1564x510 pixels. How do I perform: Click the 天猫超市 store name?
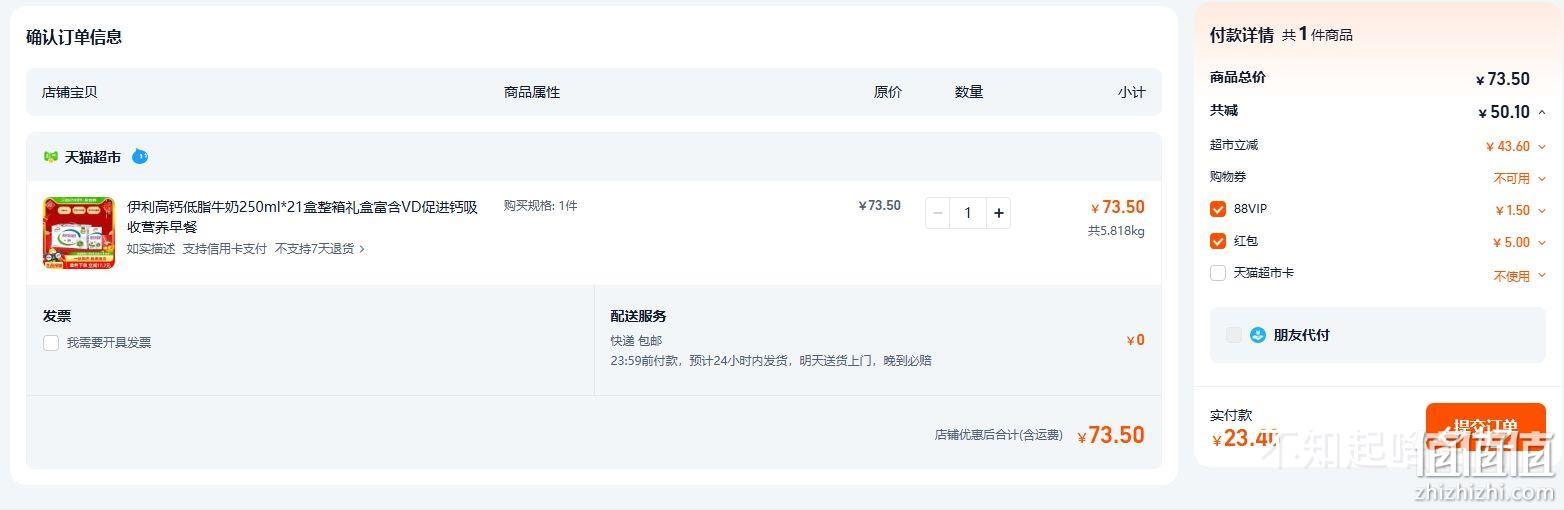(x=93, y=157)
